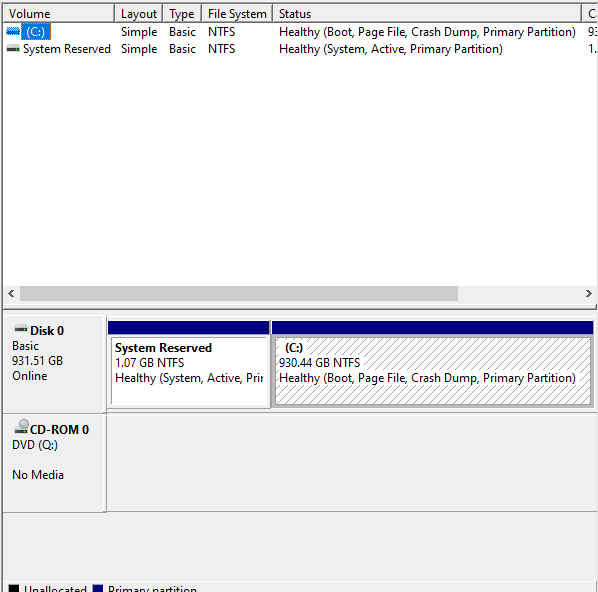Sort by the Volume column header
Screen dimensions: 598x592
click(x=59, y=14)
